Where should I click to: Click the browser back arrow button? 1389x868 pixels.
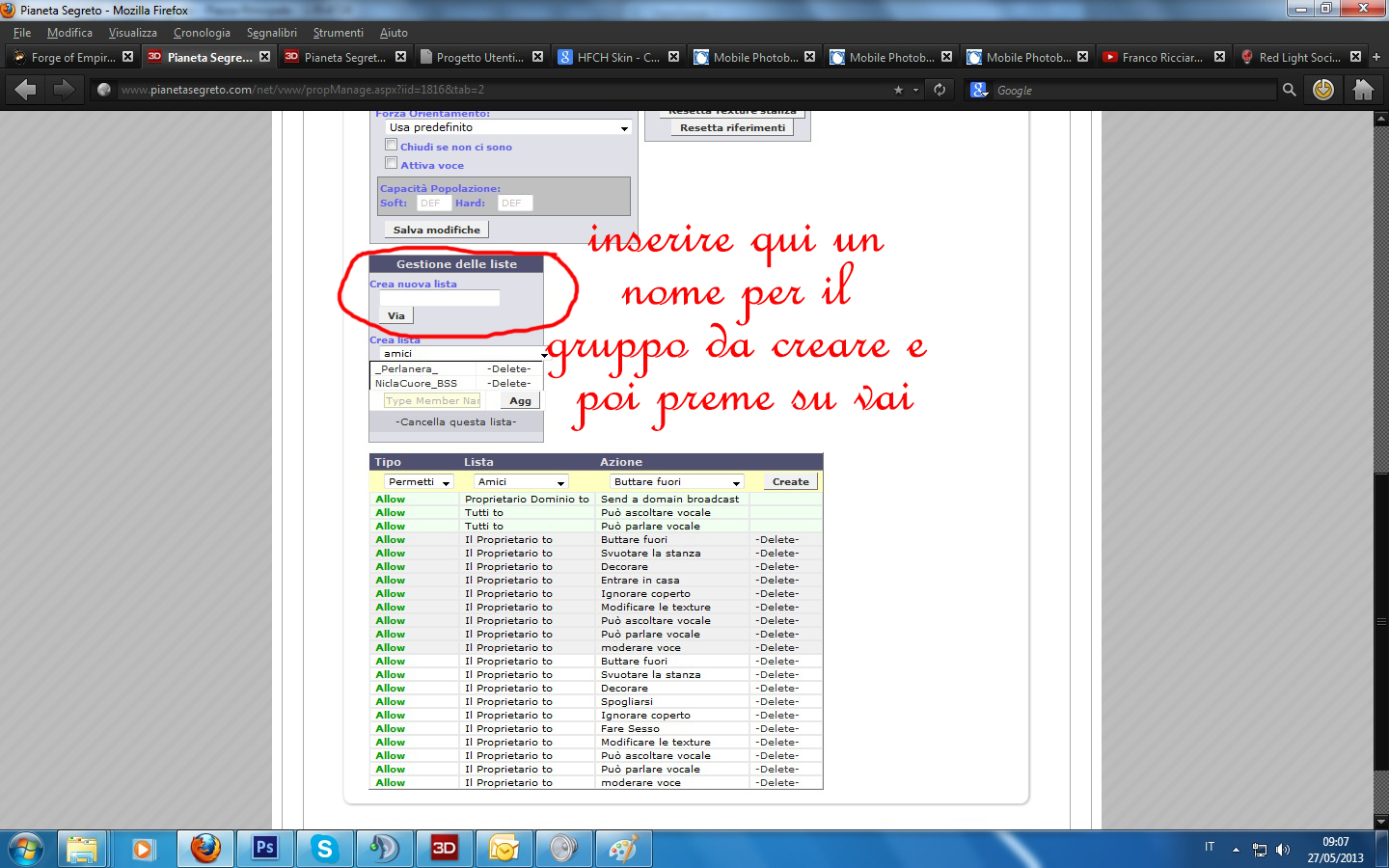pos(26,90)
